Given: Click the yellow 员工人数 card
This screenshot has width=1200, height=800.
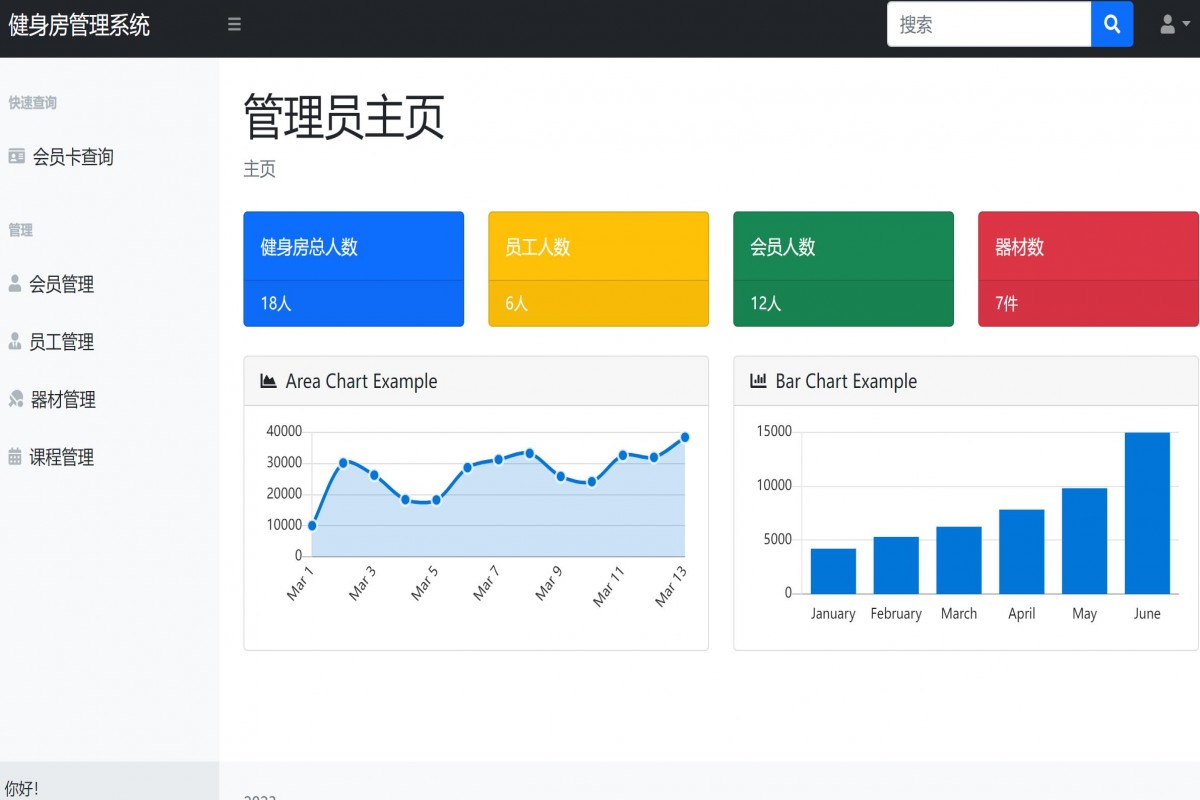Looking at the screenshot, I should pyautogui.click(x=598, y=268).
